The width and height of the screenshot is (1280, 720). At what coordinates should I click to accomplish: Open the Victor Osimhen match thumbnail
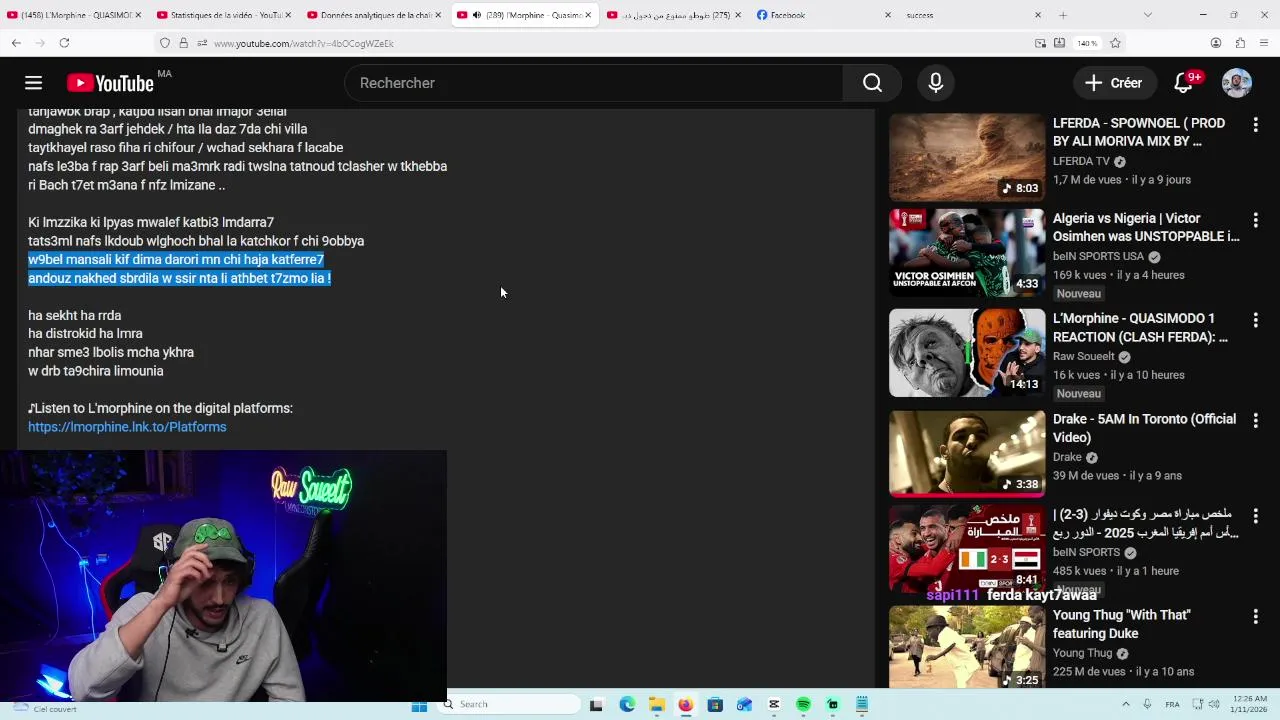tap(967, 253)
